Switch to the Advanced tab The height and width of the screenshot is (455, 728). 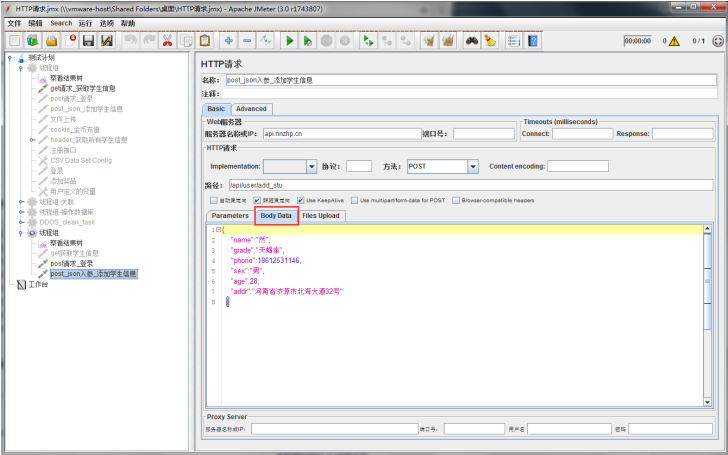coord(251,109)
